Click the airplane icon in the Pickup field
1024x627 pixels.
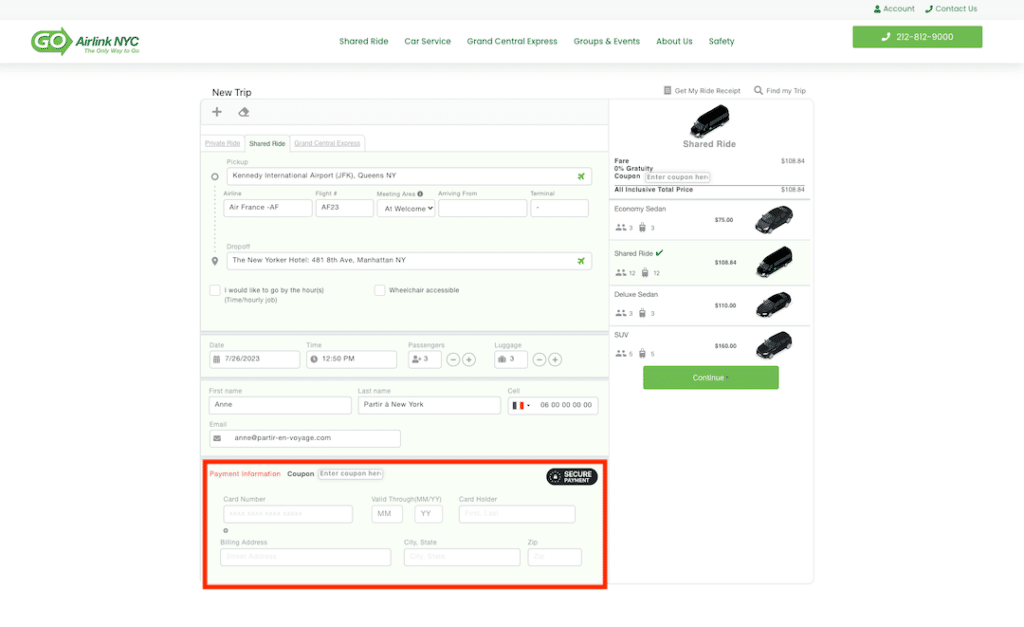(x=581, y=177)
